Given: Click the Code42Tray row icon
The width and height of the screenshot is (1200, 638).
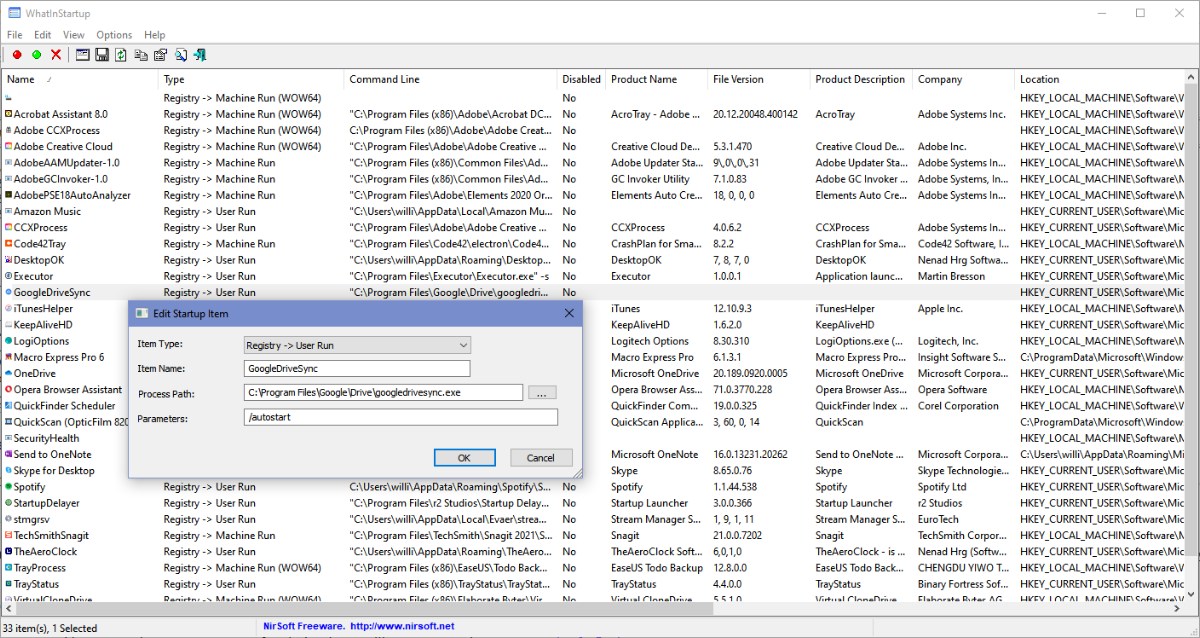Looking at the screenshot, I should coord(8,244).
